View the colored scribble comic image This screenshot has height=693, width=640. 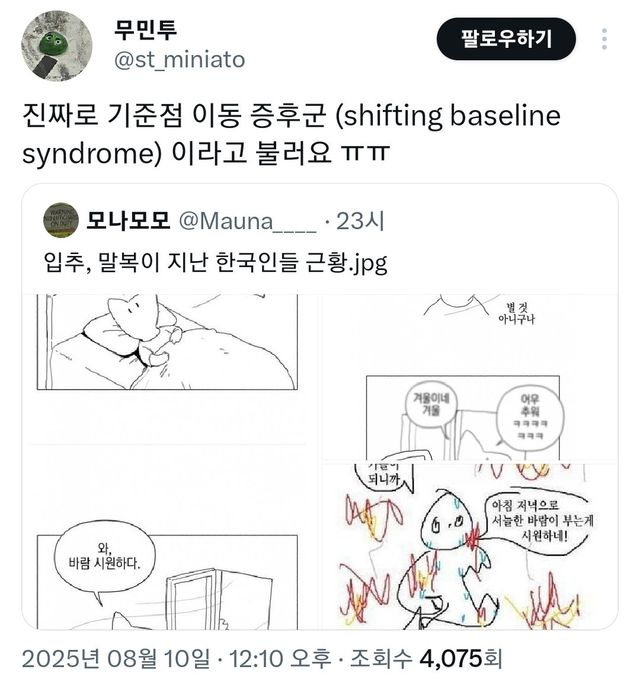tap(470, 546)
